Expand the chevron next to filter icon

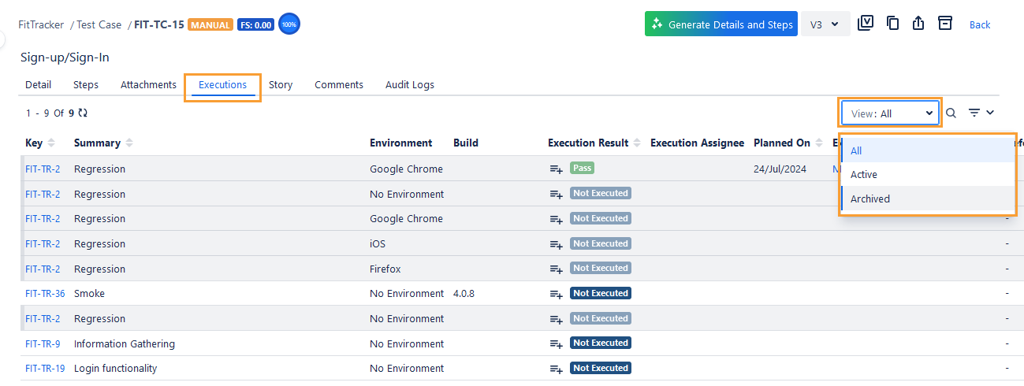(990, 112)
